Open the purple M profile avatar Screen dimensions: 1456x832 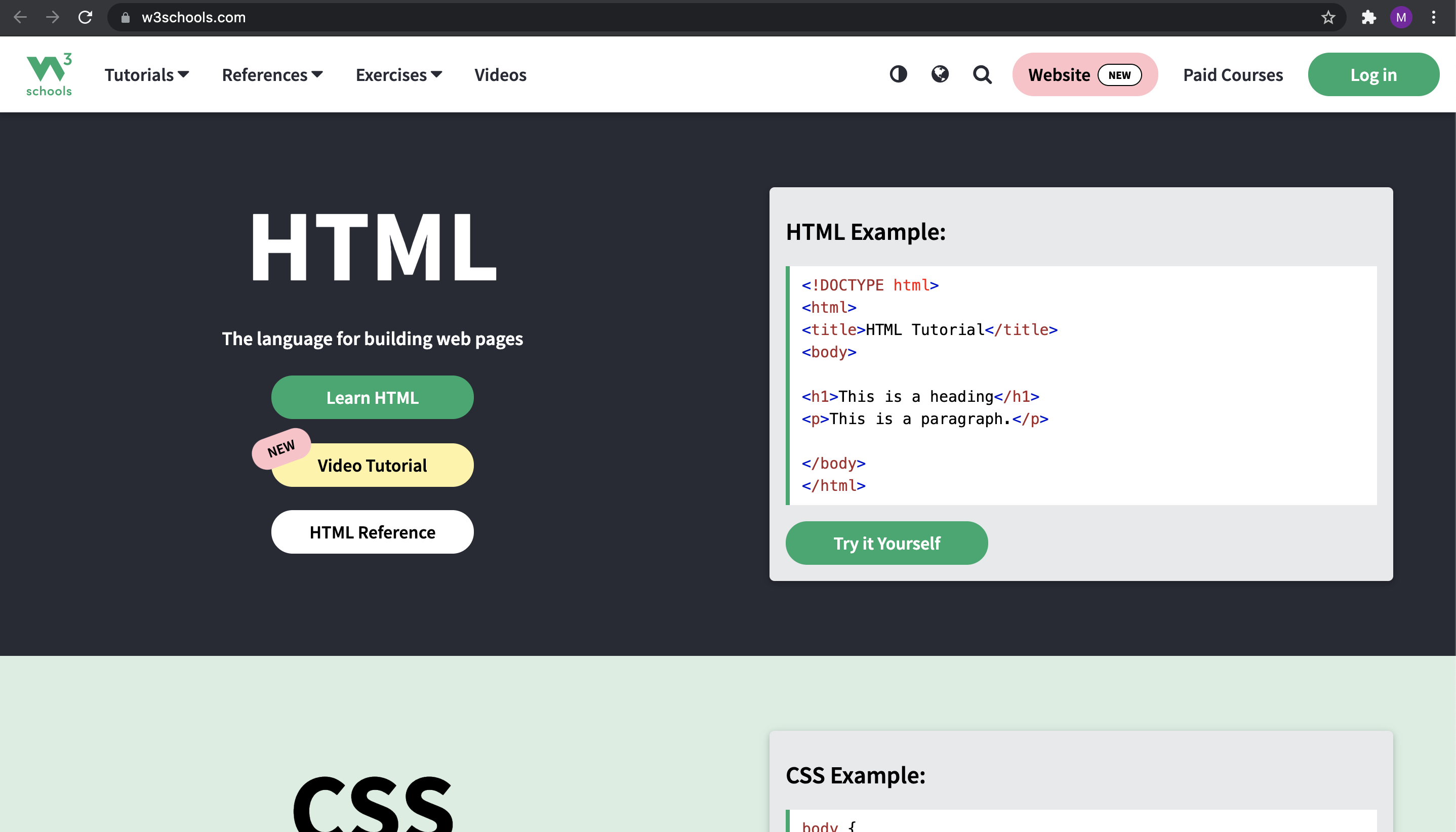click(x=1401, y=17)
